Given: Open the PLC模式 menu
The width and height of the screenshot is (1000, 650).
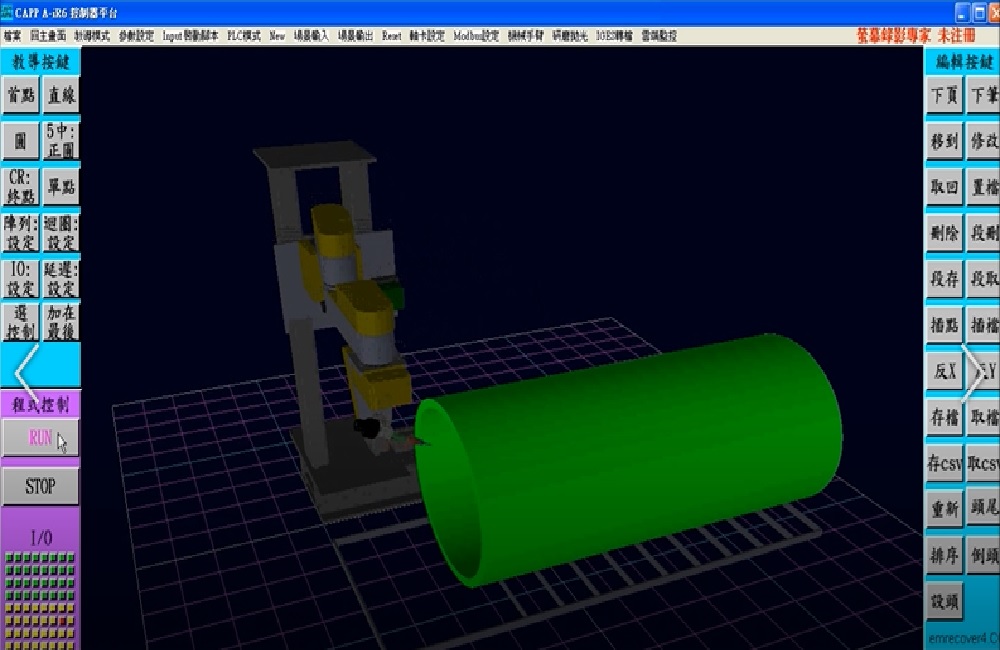Looking at the screenshot, I should tap(244, 36).
